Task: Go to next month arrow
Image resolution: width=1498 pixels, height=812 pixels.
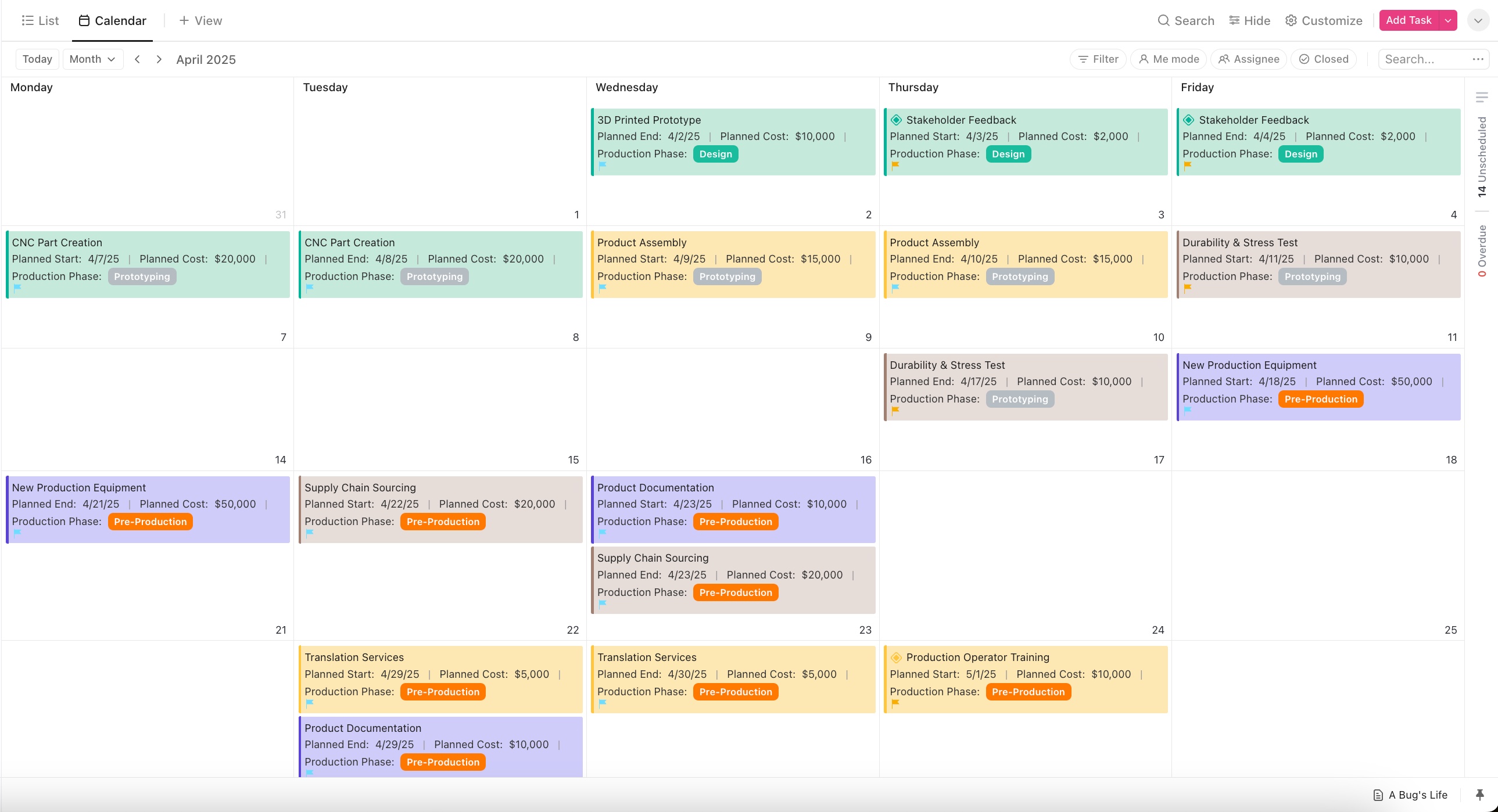Action: [159, 59]
